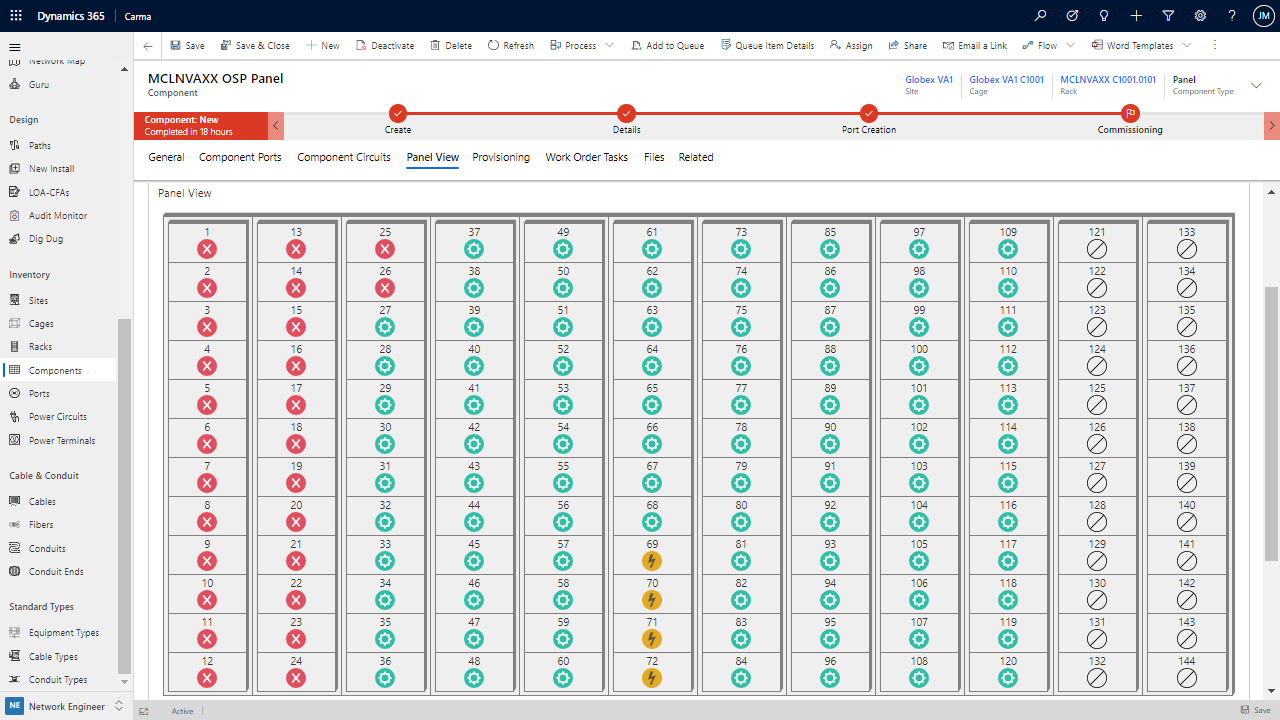Viewport: 1280px width, 720px height.
Task: Open the advanced find funnel icon
Action: click(1168, 16)
